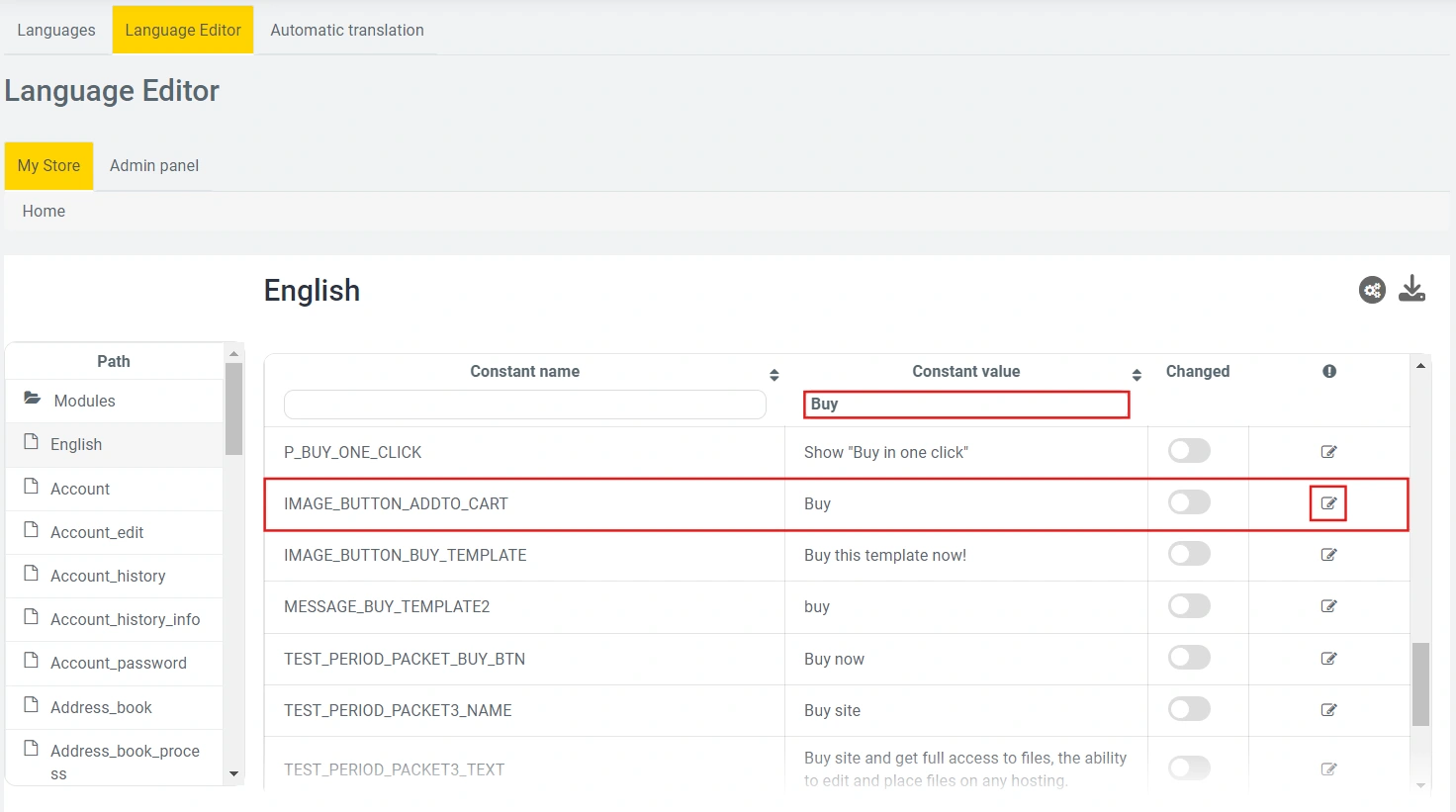
Task: Go to Home breadcrumb link
Action: tap(44, 211)
